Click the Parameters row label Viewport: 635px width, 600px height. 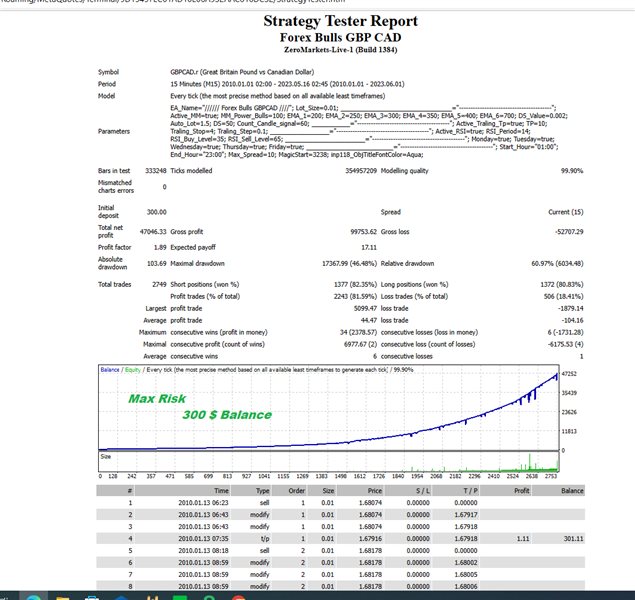[114, 131]
